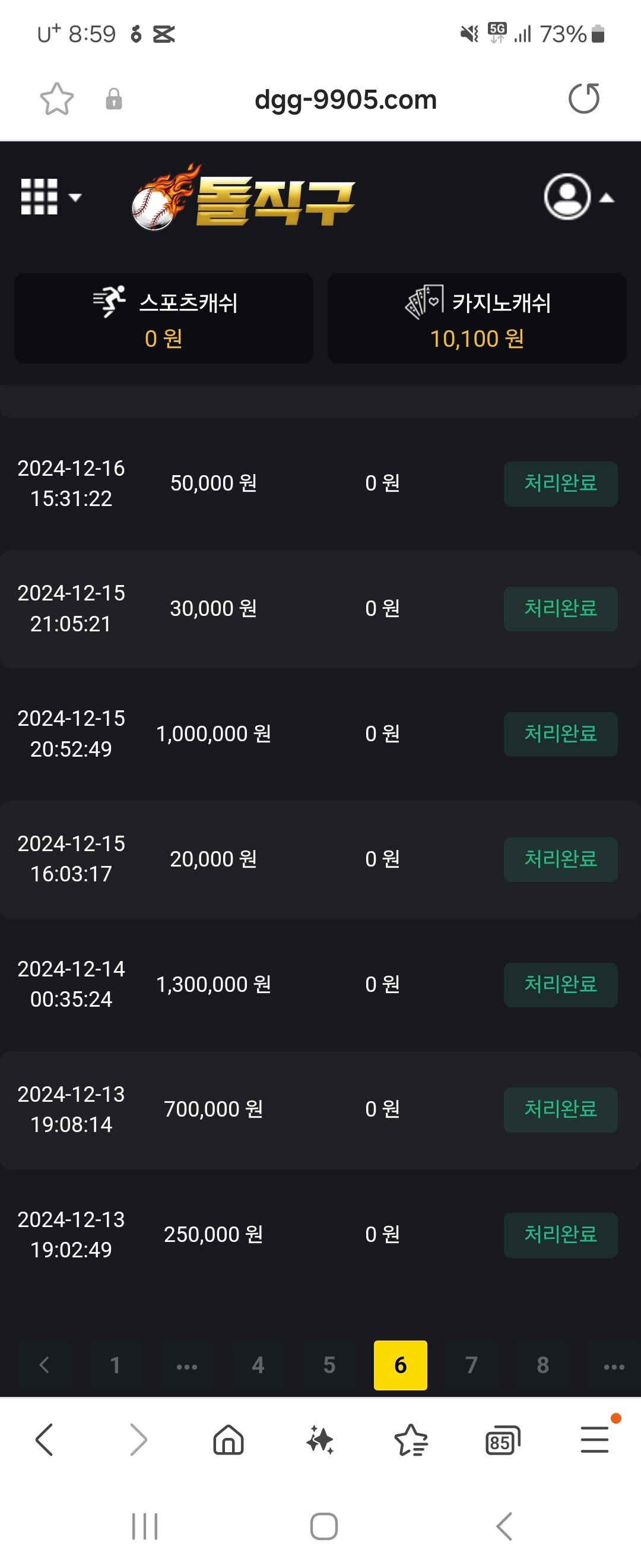Open browser home page icon
The width and height of the screenshot is (641, 1568).
229,1440
